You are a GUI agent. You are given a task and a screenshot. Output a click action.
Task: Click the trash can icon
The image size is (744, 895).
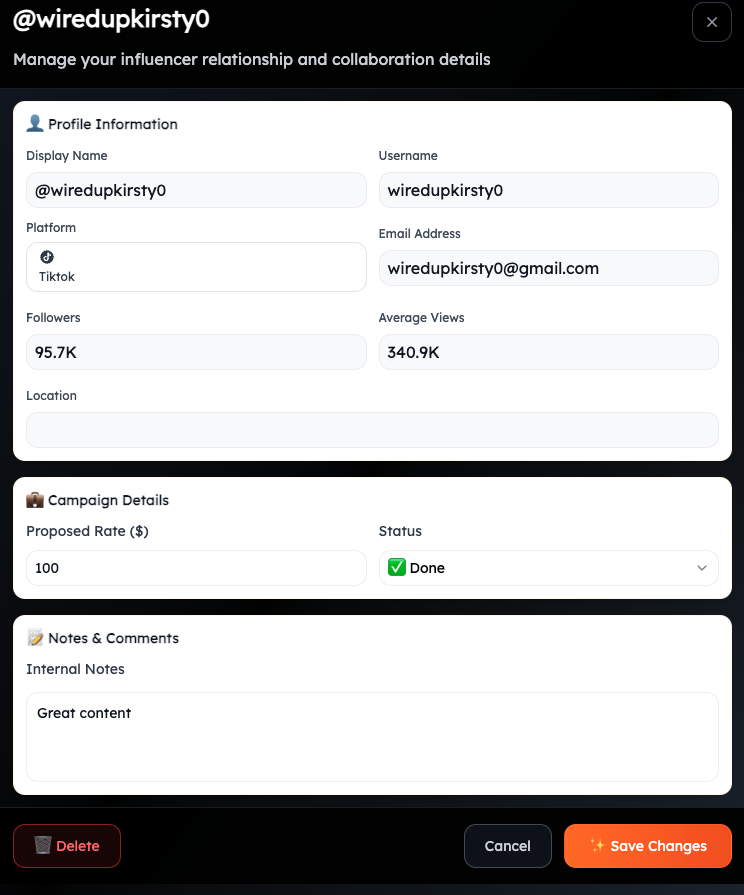click(x=42, y=846)
